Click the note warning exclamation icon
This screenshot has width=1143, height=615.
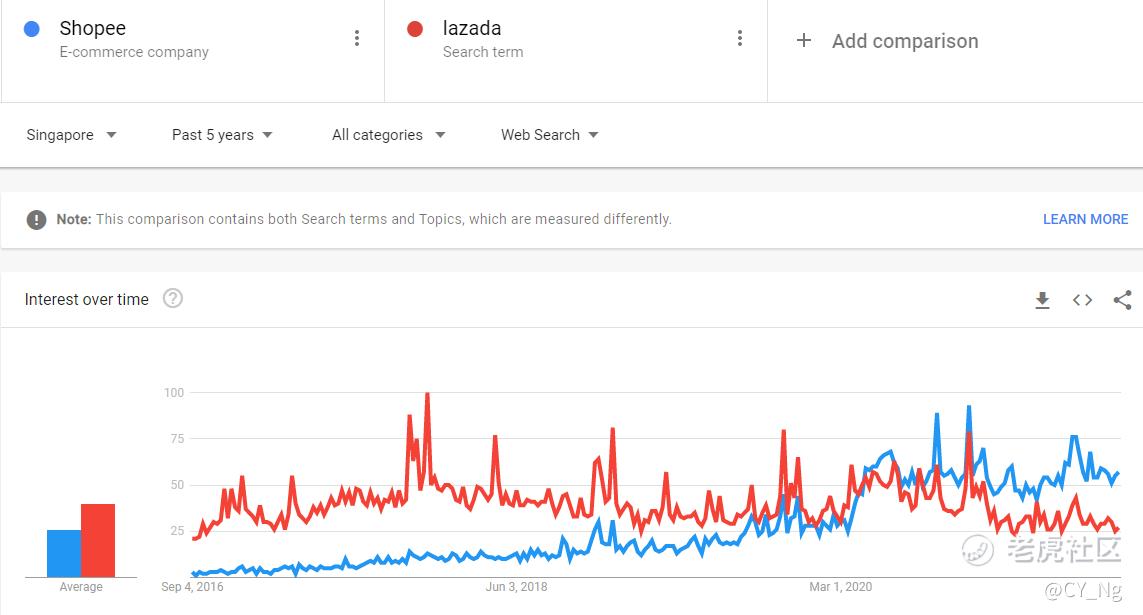point(36,219)
